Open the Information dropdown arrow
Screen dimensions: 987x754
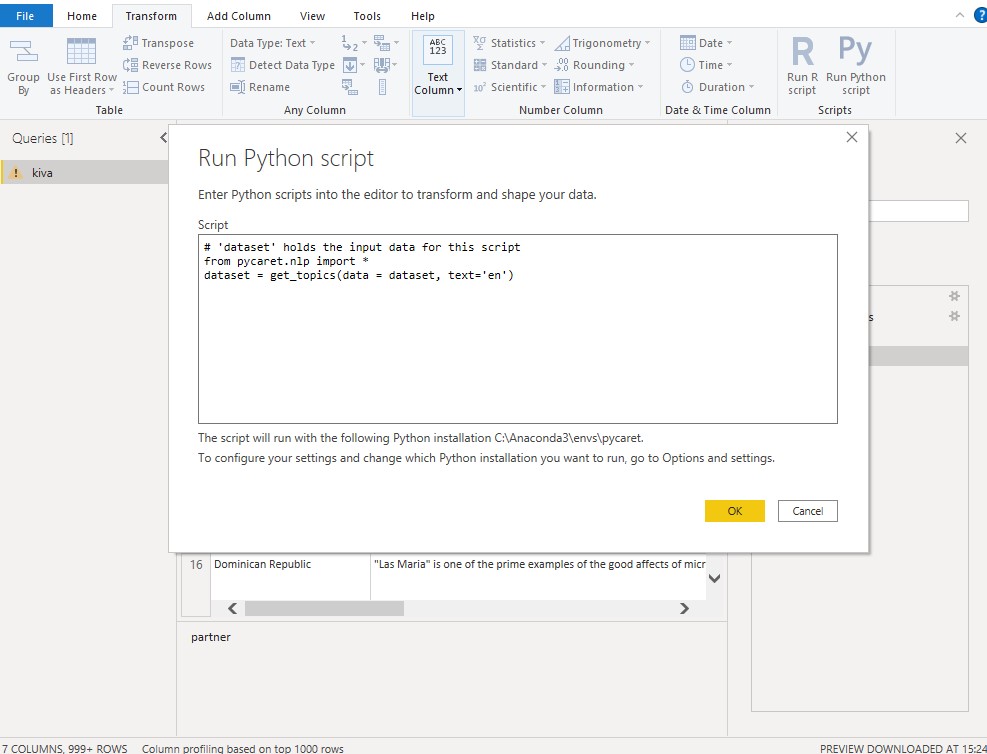tap(640, 87)
